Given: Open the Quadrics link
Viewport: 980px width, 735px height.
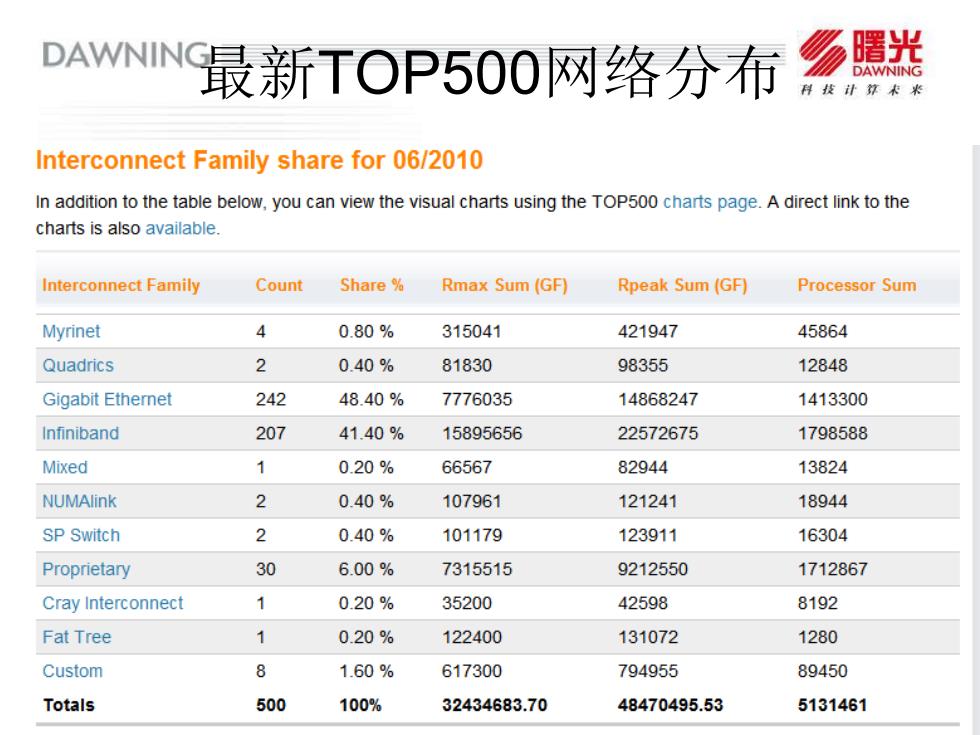Looking at the screenshot, I should [78, 366].
